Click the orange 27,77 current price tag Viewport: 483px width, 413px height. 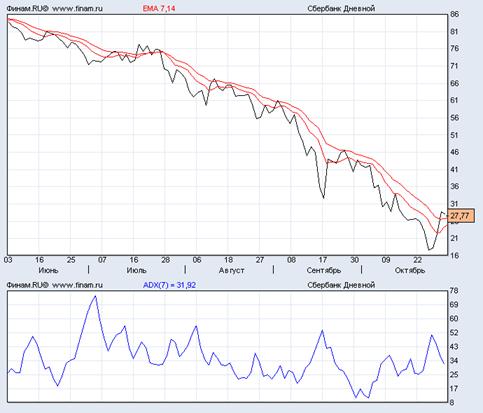[x=461, y=216]
